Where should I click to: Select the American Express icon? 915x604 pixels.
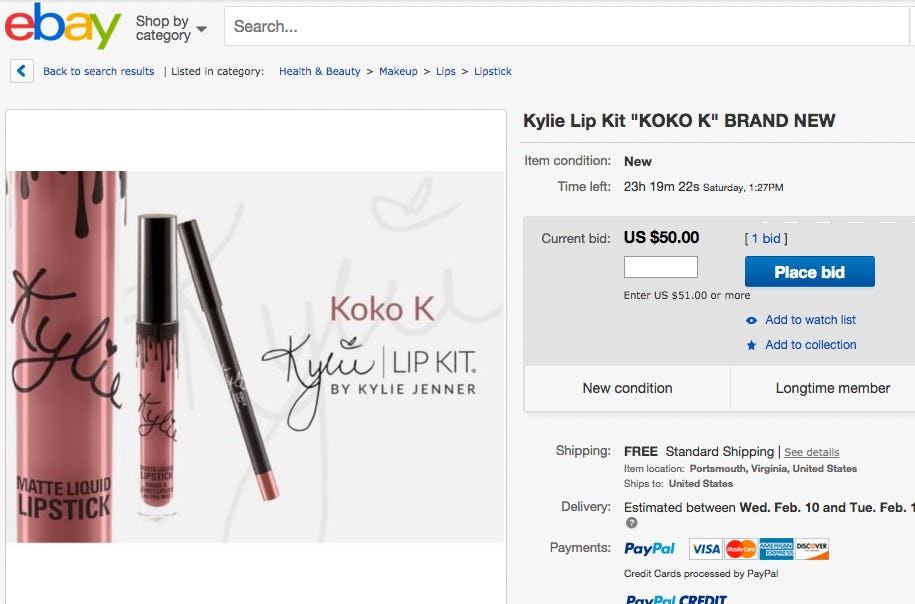click(776, 548)
